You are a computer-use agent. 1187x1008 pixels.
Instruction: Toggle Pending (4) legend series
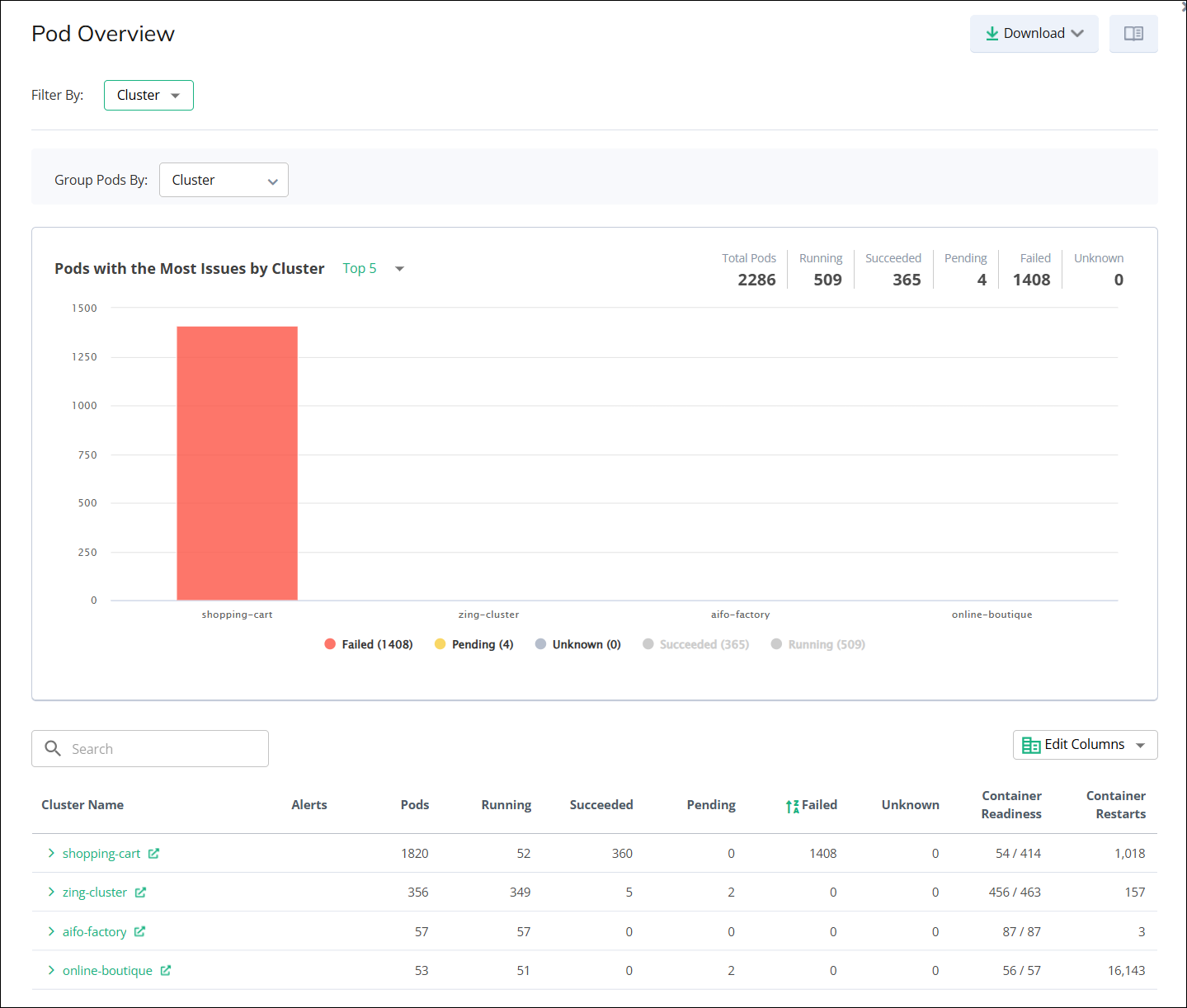point(473,644)
